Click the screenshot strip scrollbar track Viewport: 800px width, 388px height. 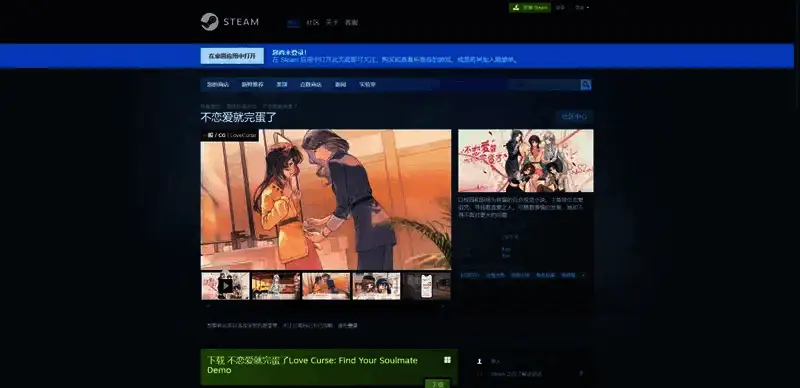326,306
